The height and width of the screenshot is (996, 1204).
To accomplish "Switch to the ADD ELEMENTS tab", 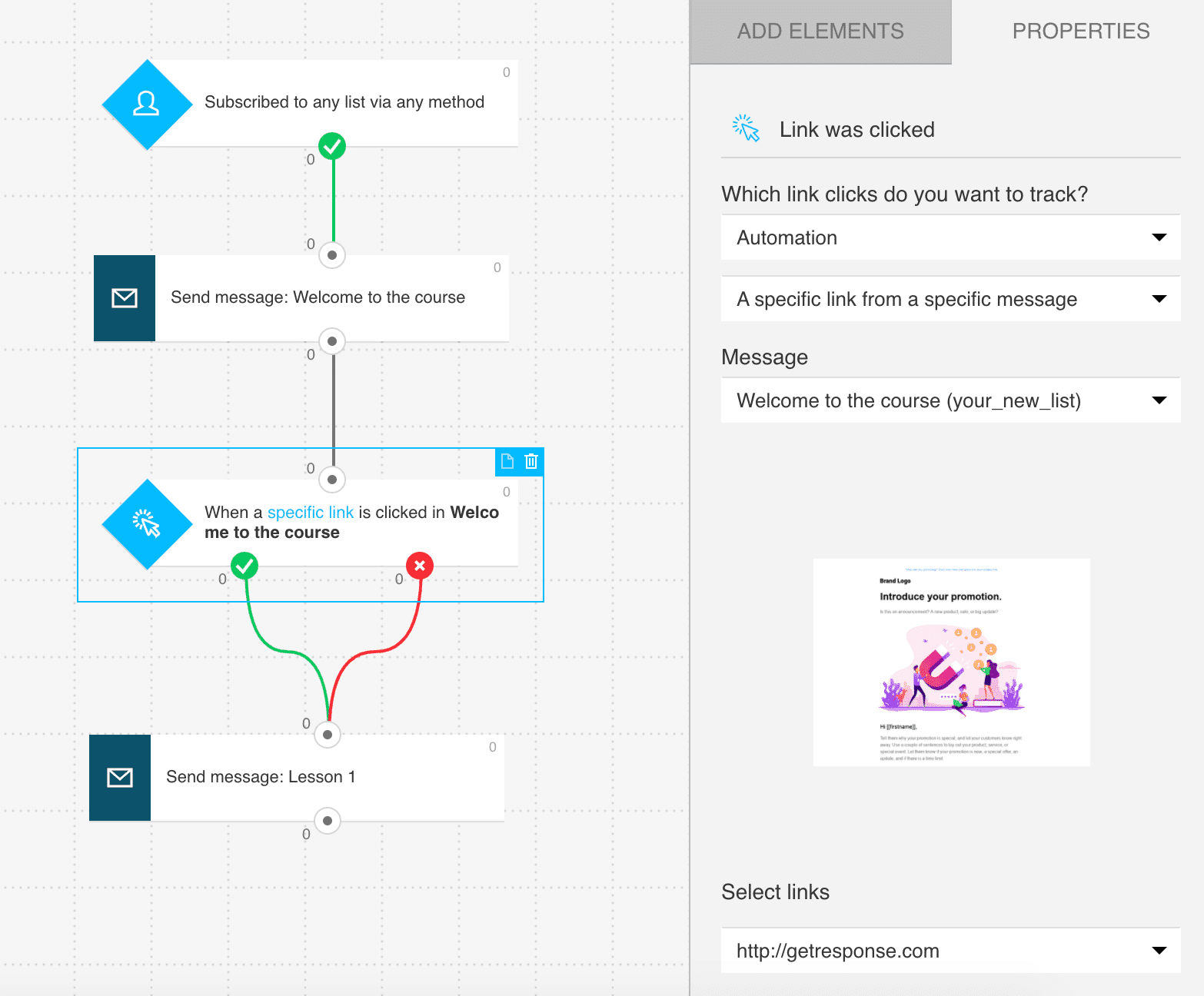I will [x=820, y=32].
